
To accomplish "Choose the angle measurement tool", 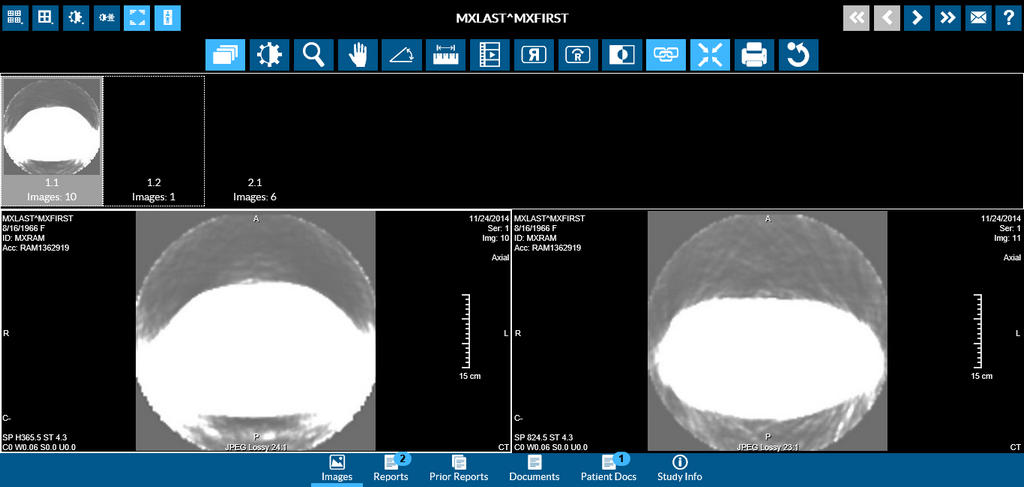I will click(401, 55).
